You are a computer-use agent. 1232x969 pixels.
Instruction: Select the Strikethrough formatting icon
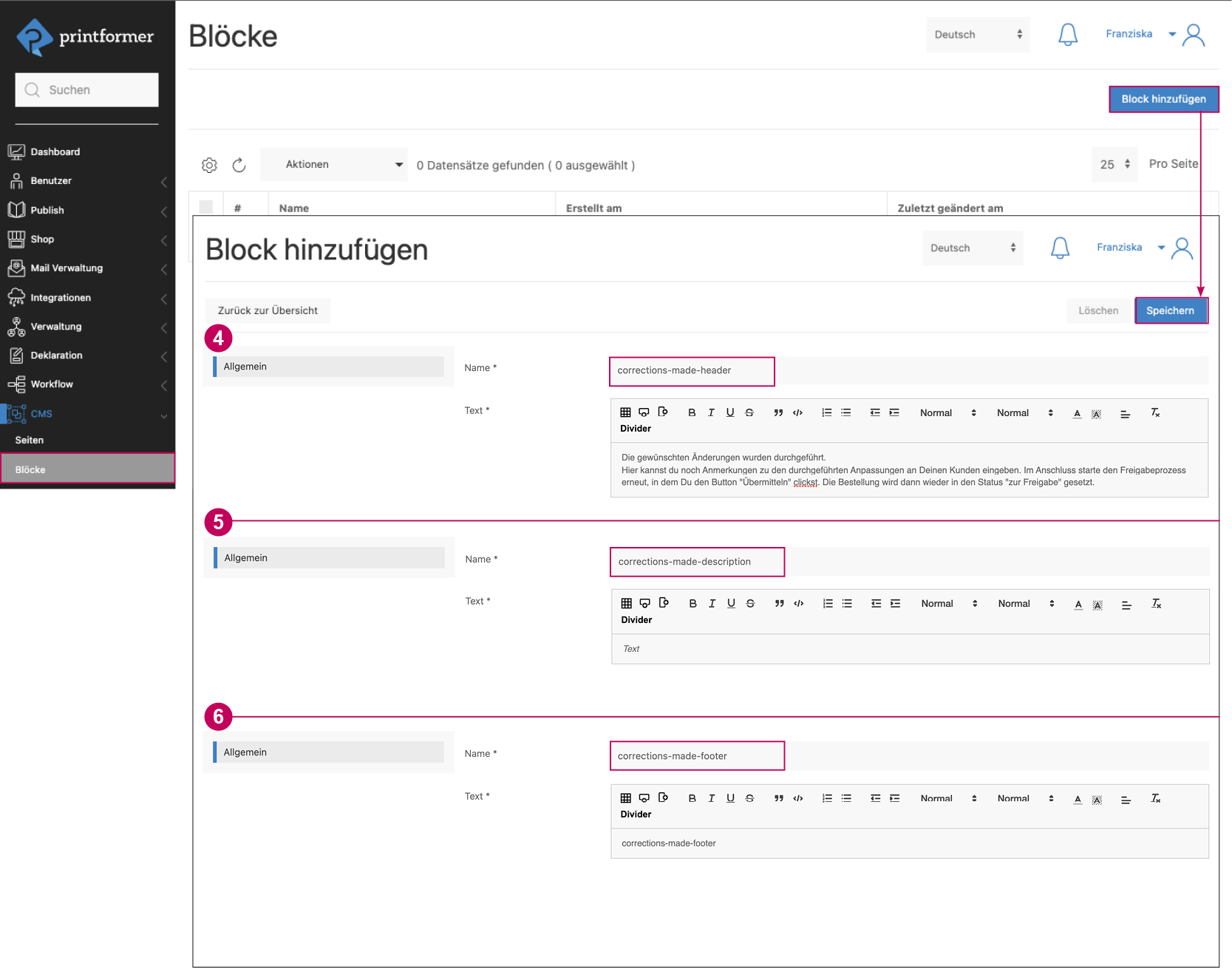tap(749, 412)
